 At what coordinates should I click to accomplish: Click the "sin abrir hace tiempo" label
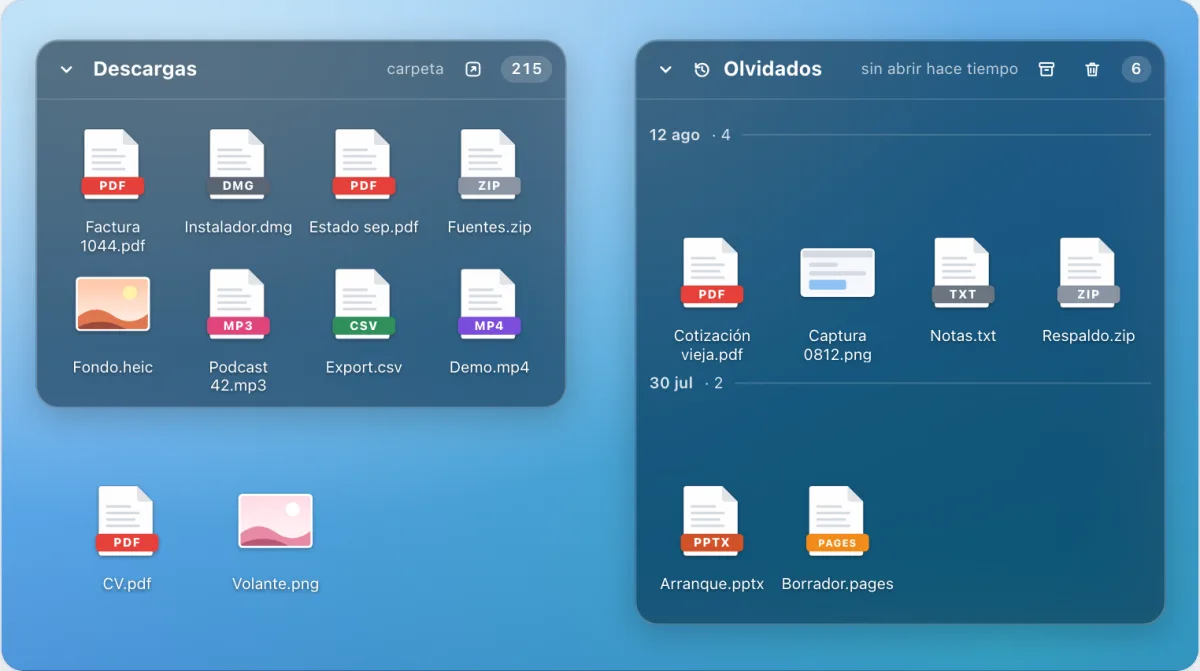[939, 69]
